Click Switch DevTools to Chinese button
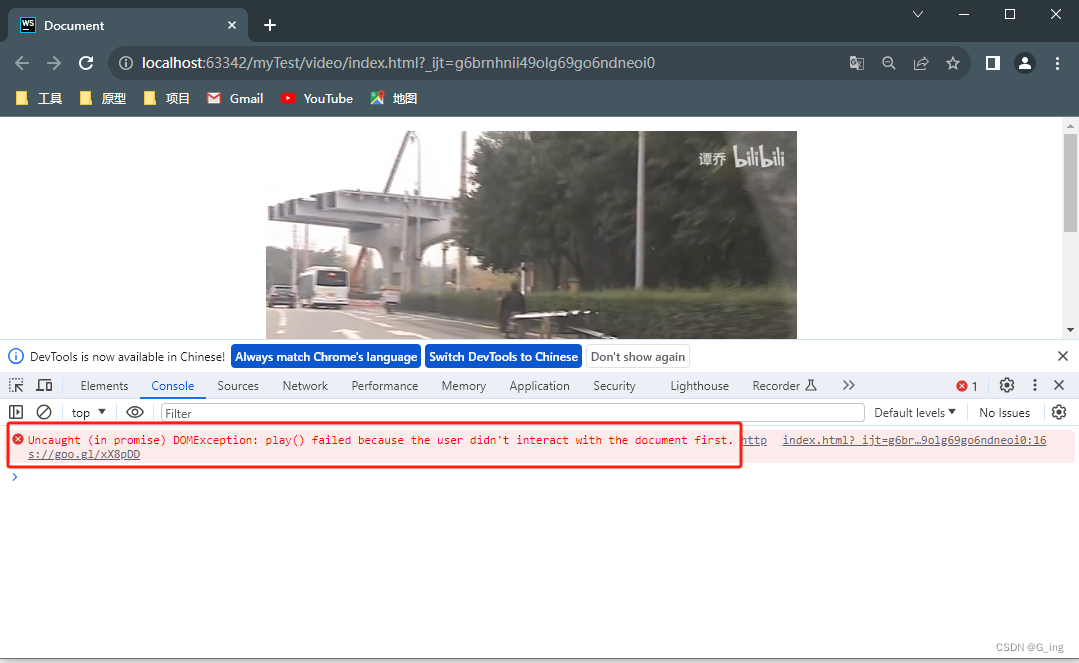Image resolution: width=1079 pixels, height=663 pixels. pos(503,357)
